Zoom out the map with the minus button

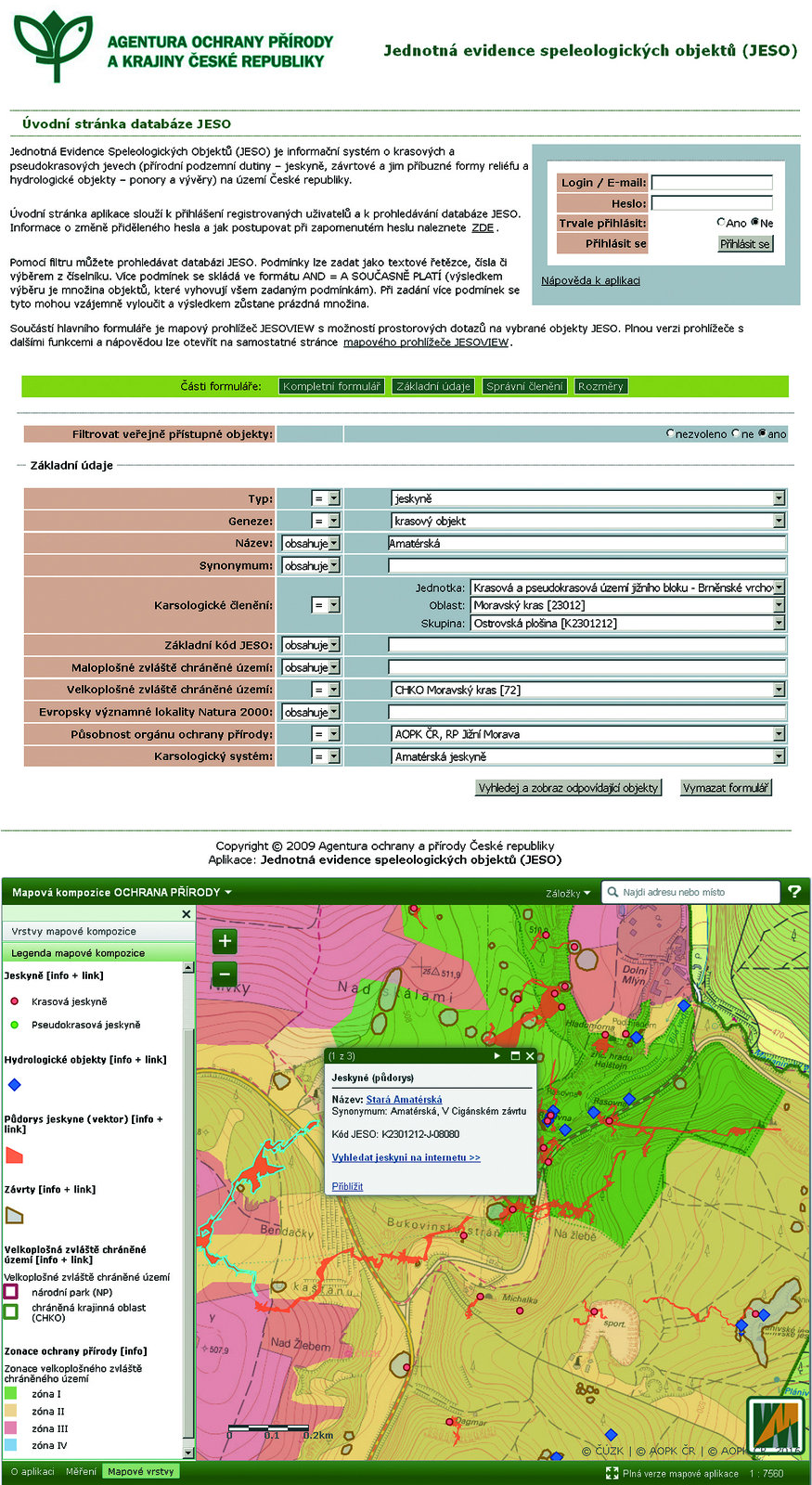pos(225,975)
